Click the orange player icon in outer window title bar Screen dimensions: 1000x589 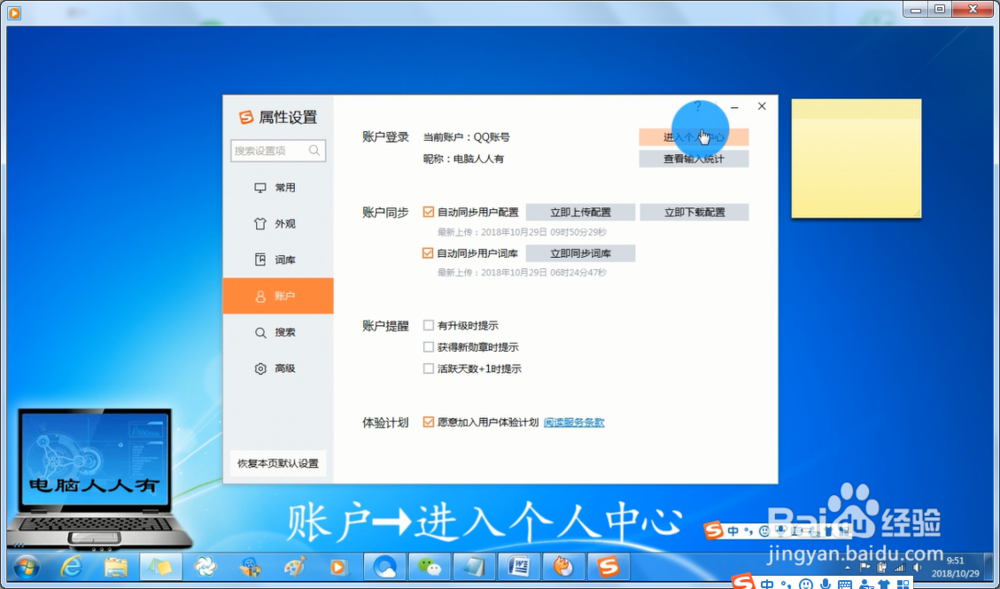pos(14,12)
